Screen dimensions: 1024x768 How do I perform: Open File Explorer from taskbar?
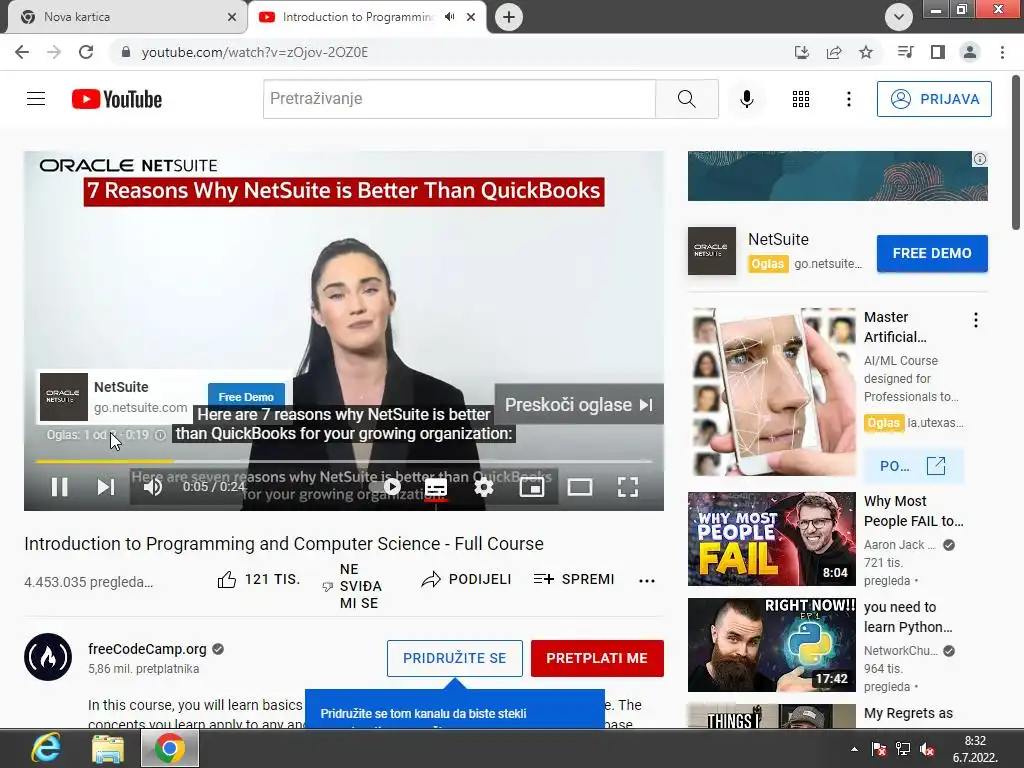[108, 748]
